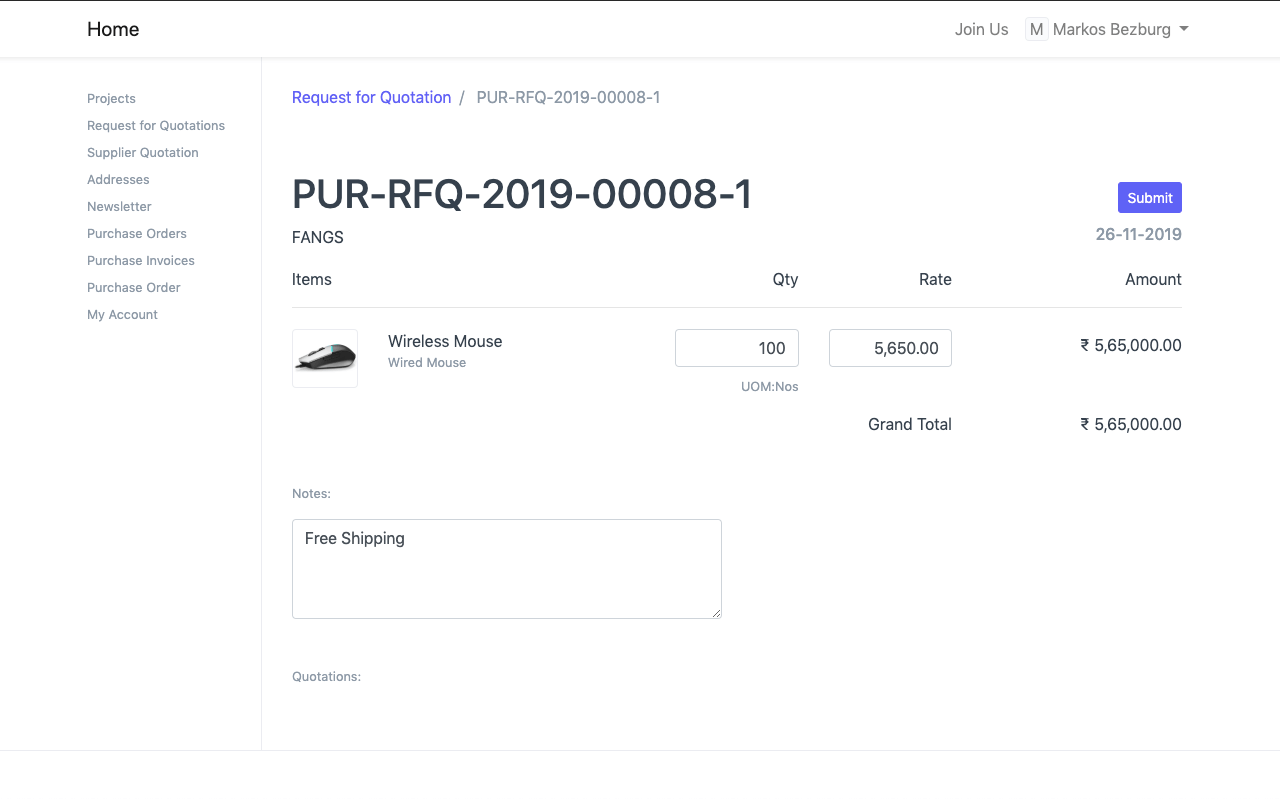1280x799 pixels.
Task: Edit the Qty field showing 100
Action: [737, 348]
